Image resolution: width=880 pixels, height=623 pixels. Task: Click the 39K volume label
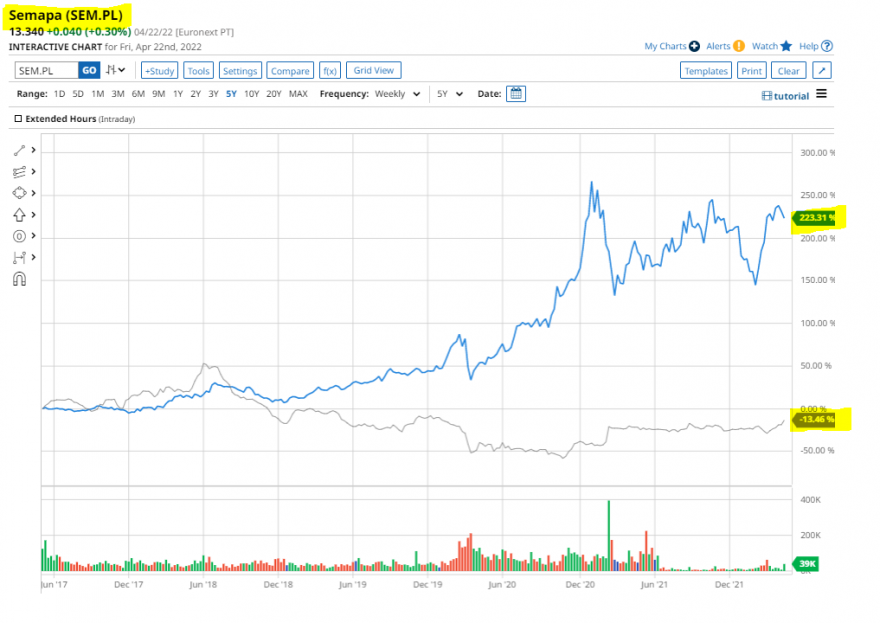(805, 564)
